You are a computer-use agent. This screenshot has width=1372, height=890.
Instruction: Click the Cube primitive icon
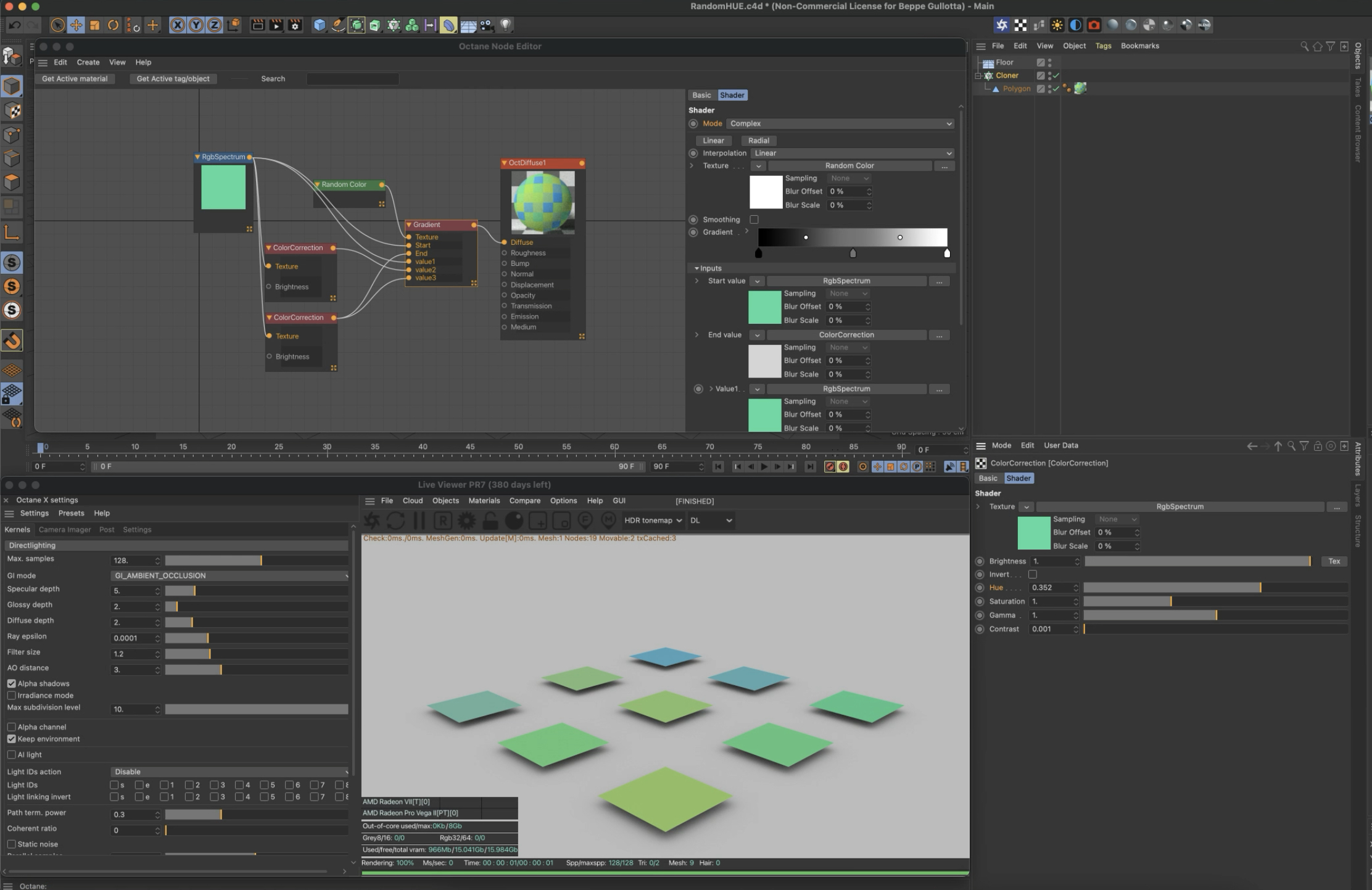pyautogui.click(x=319, y=25)
